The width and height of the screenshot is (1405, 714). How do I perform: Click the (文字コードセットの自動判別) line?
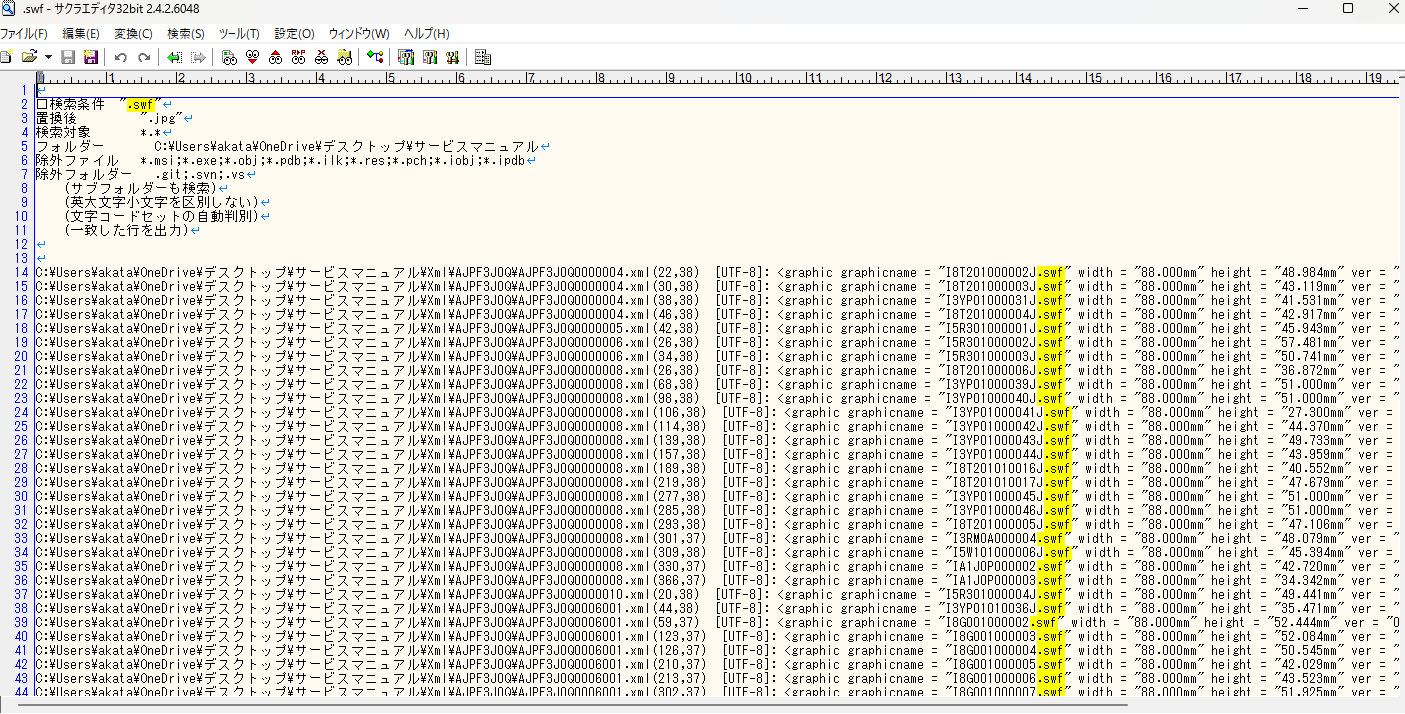pyautogui.click(x=160, y=216)
